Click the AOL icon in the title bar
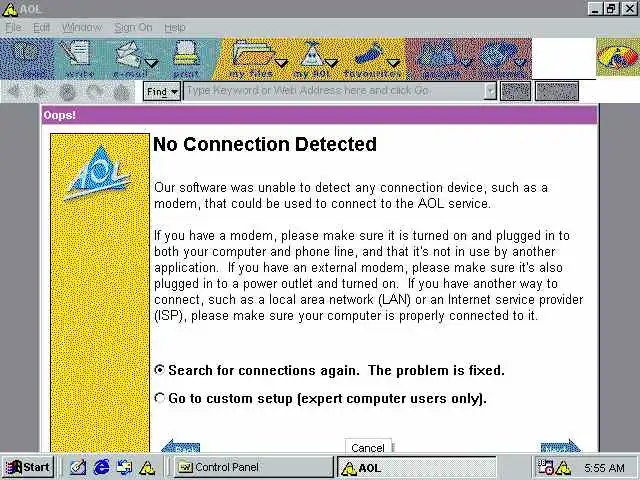 click(9, 9)
